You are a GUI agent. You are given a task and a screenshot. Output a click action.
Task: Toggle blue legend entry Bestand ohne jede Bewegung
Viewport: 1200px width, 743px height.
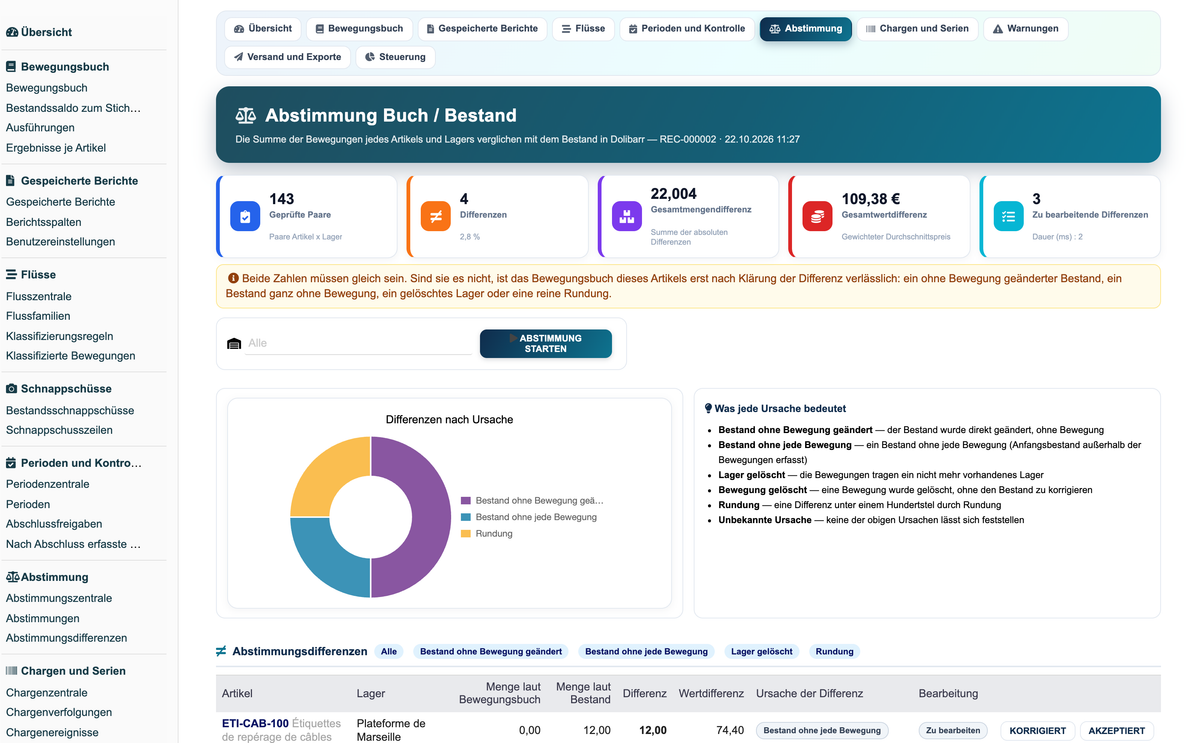(529, 517)
